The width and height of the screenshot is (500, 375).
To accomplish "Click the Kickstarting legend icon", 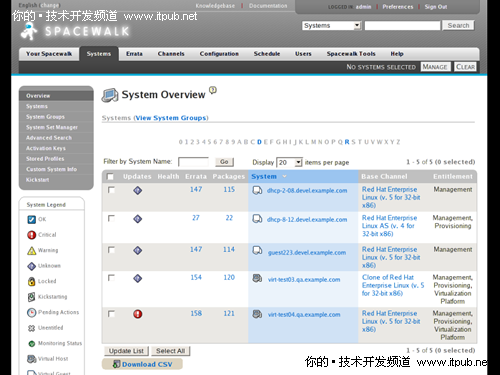I will tap(31, 297).
